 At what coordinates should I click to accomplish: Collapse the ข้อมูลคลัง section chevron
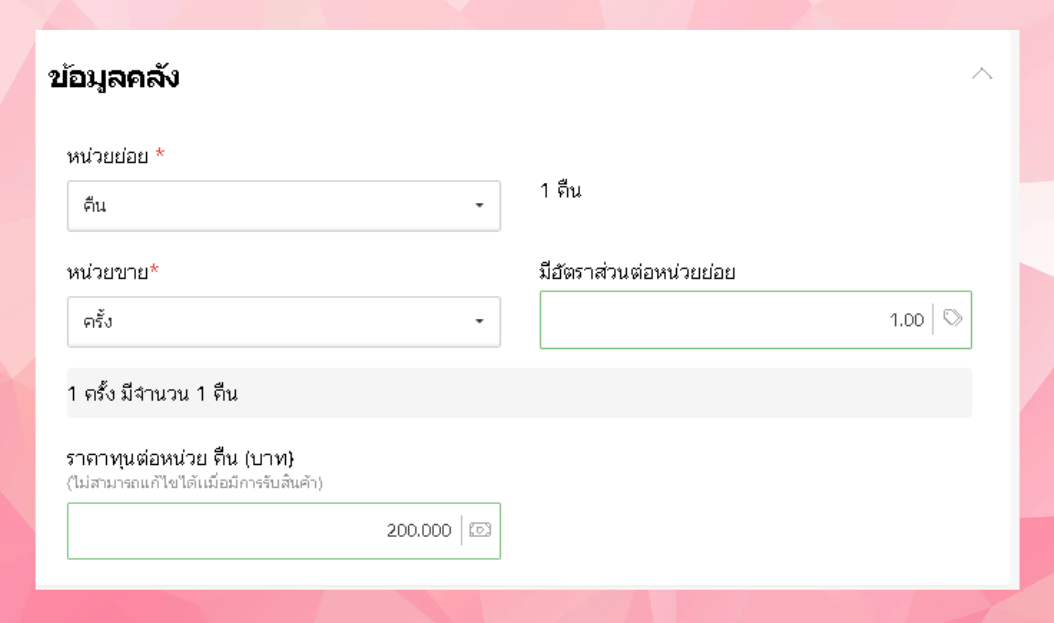coord(982,74)
